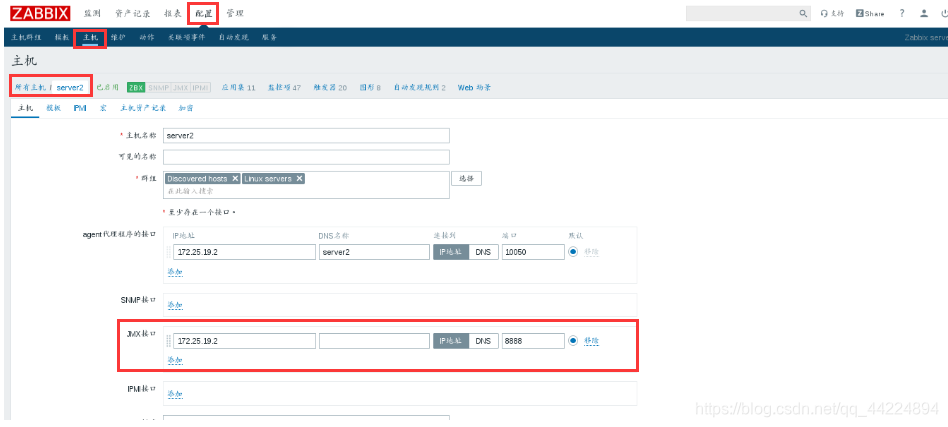The height and width of the screenshot is (427, 948).
Task: Remove the Discovered hosts group tag
Action: 235,179
